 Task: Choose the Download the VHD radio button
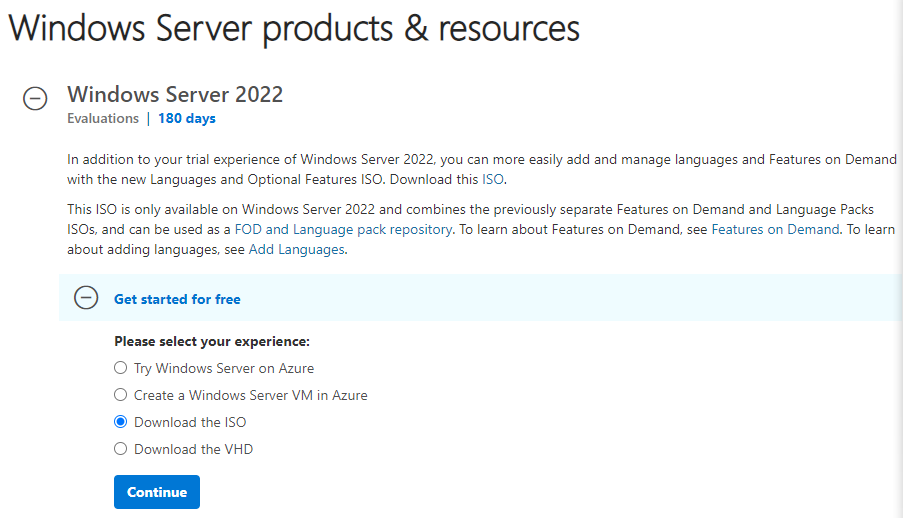(x=121, y=449)
